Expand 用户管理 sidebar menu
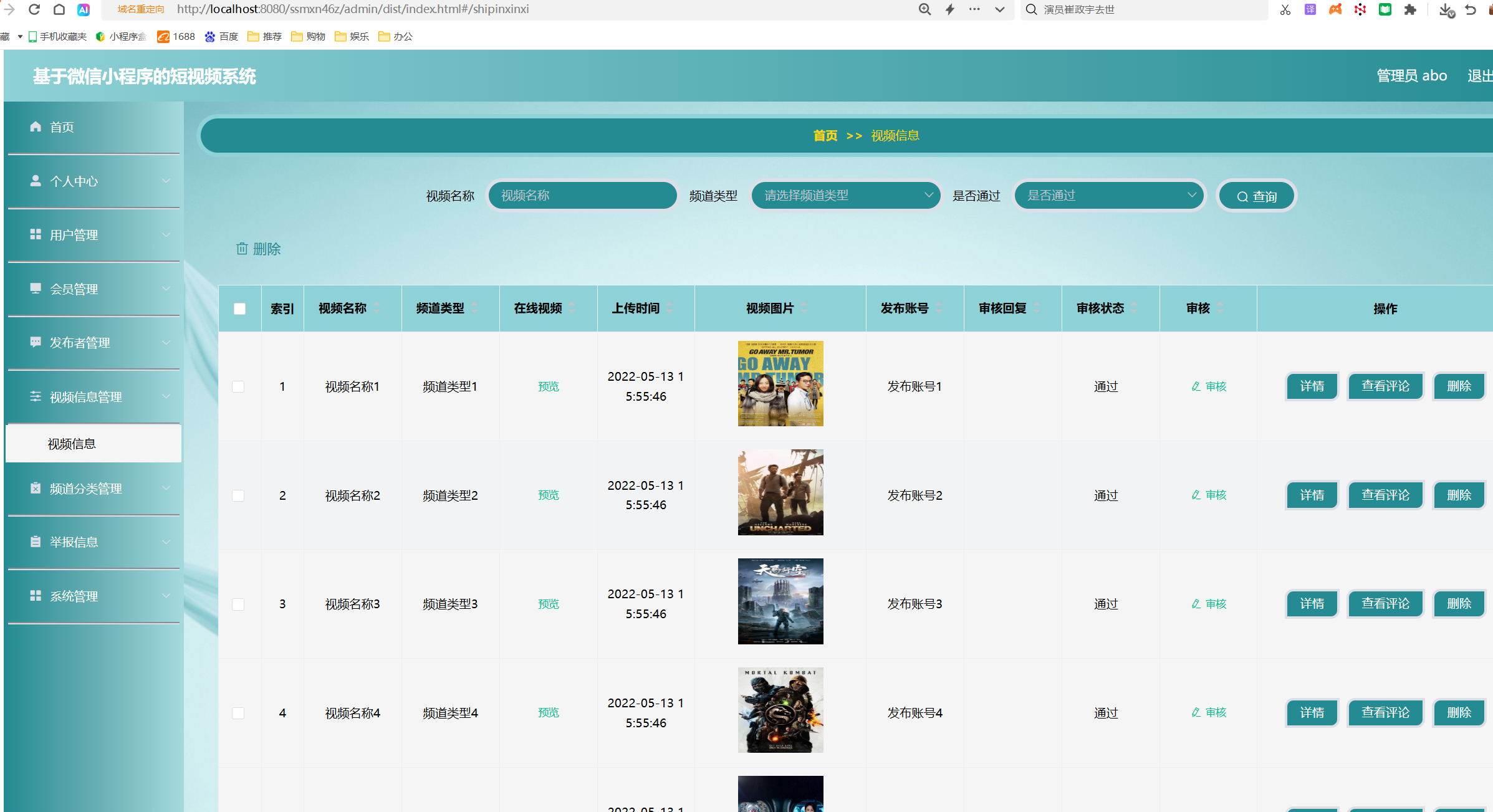Viewport: 1493px width, 812px height. click(94, 235)
